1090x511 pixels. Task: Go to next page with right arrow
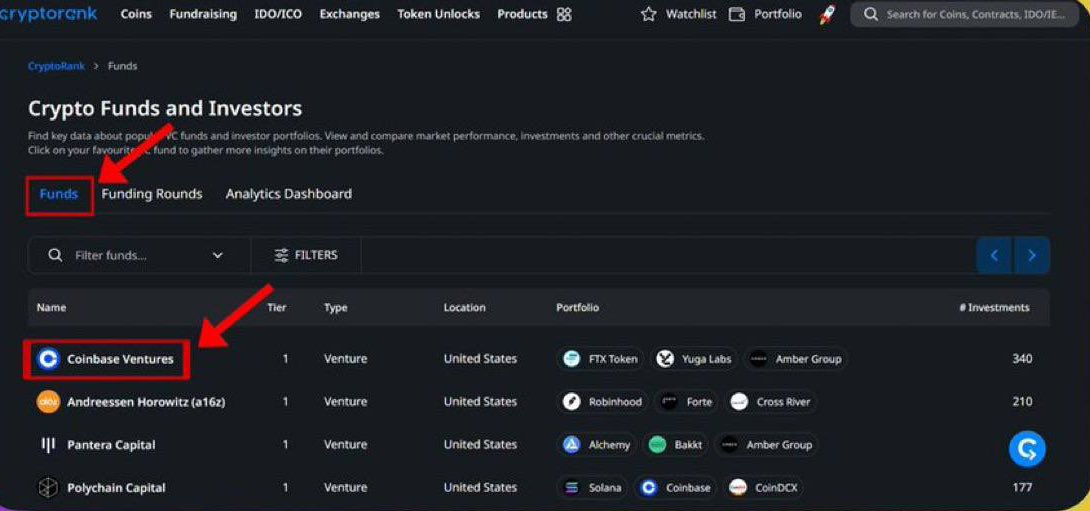point(1032,255)
